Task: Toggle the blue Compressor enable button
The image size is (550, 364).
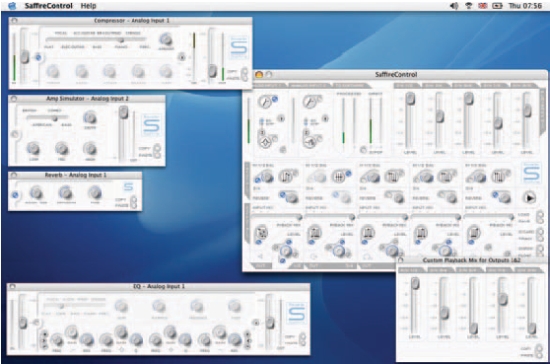Action: point(38,57)
